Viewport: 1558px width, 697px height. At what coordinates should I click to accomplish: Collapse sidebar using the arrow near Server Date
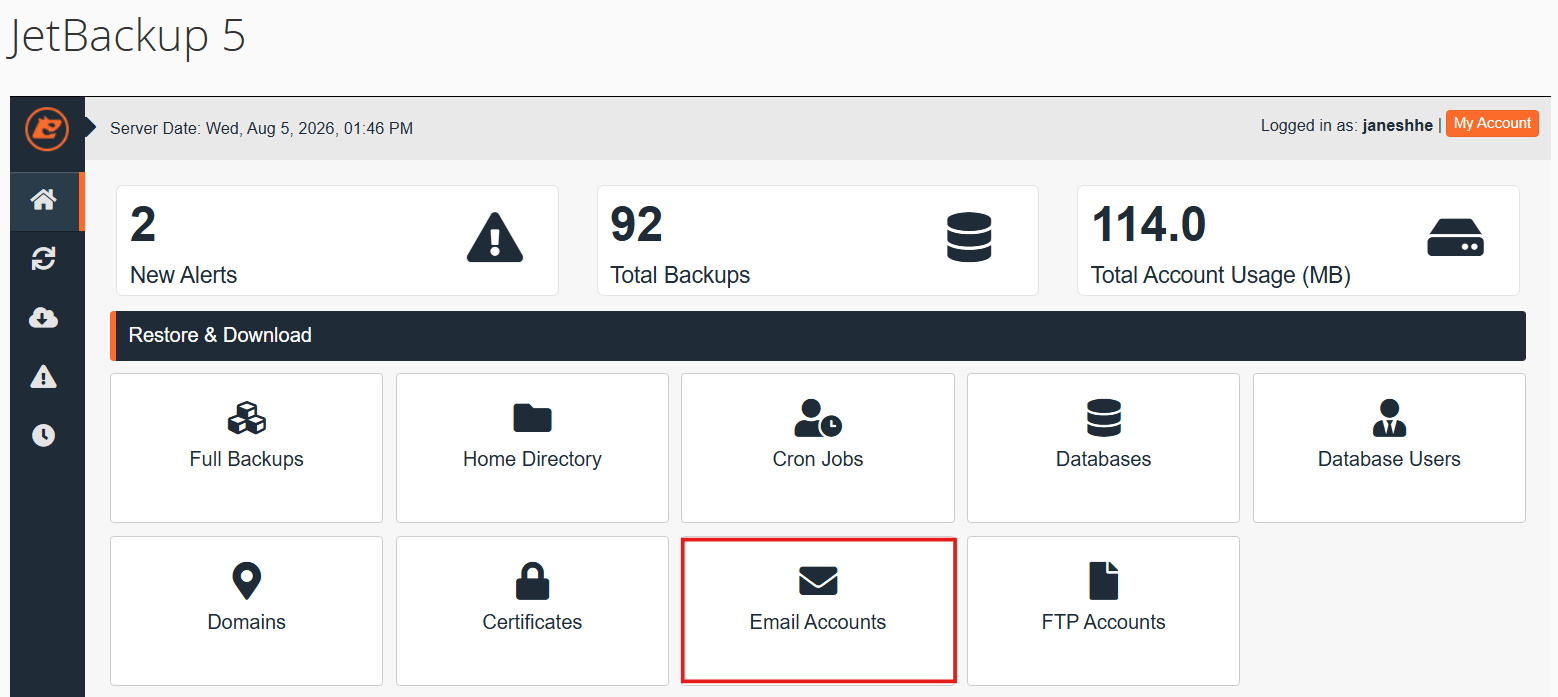point(90,127)
